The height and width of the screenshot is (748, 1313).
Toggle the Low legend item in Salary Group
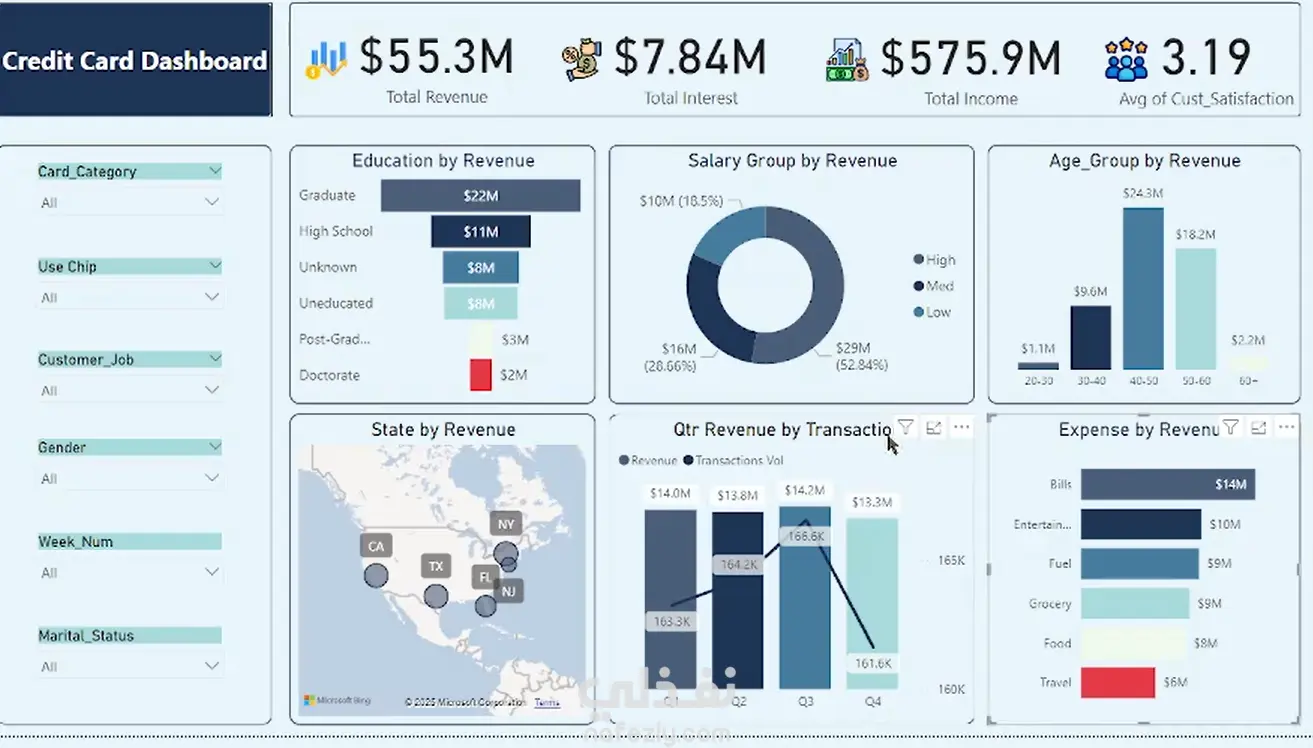pyautogui.click(x=932, y=312)
